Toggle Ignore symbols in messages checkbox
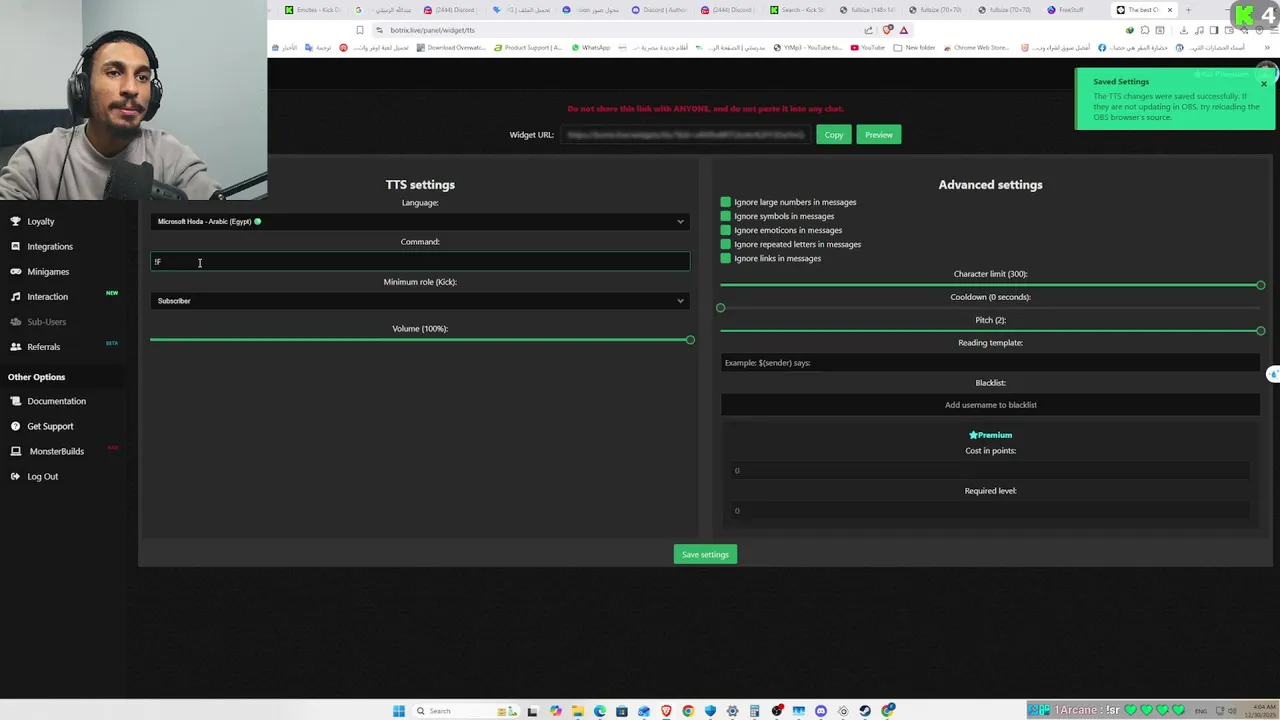 point(726,216)
